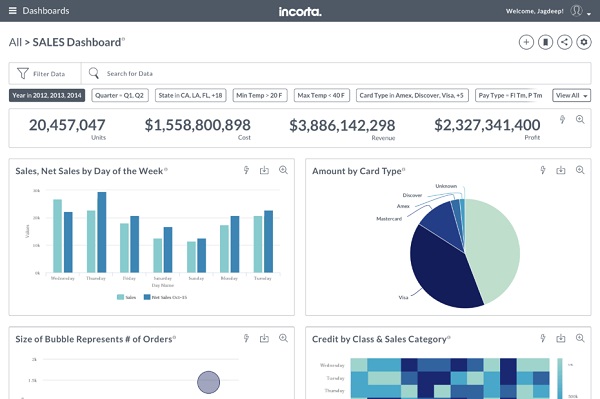Click lightning icon on Credit by Class chart

pos(543,338)
